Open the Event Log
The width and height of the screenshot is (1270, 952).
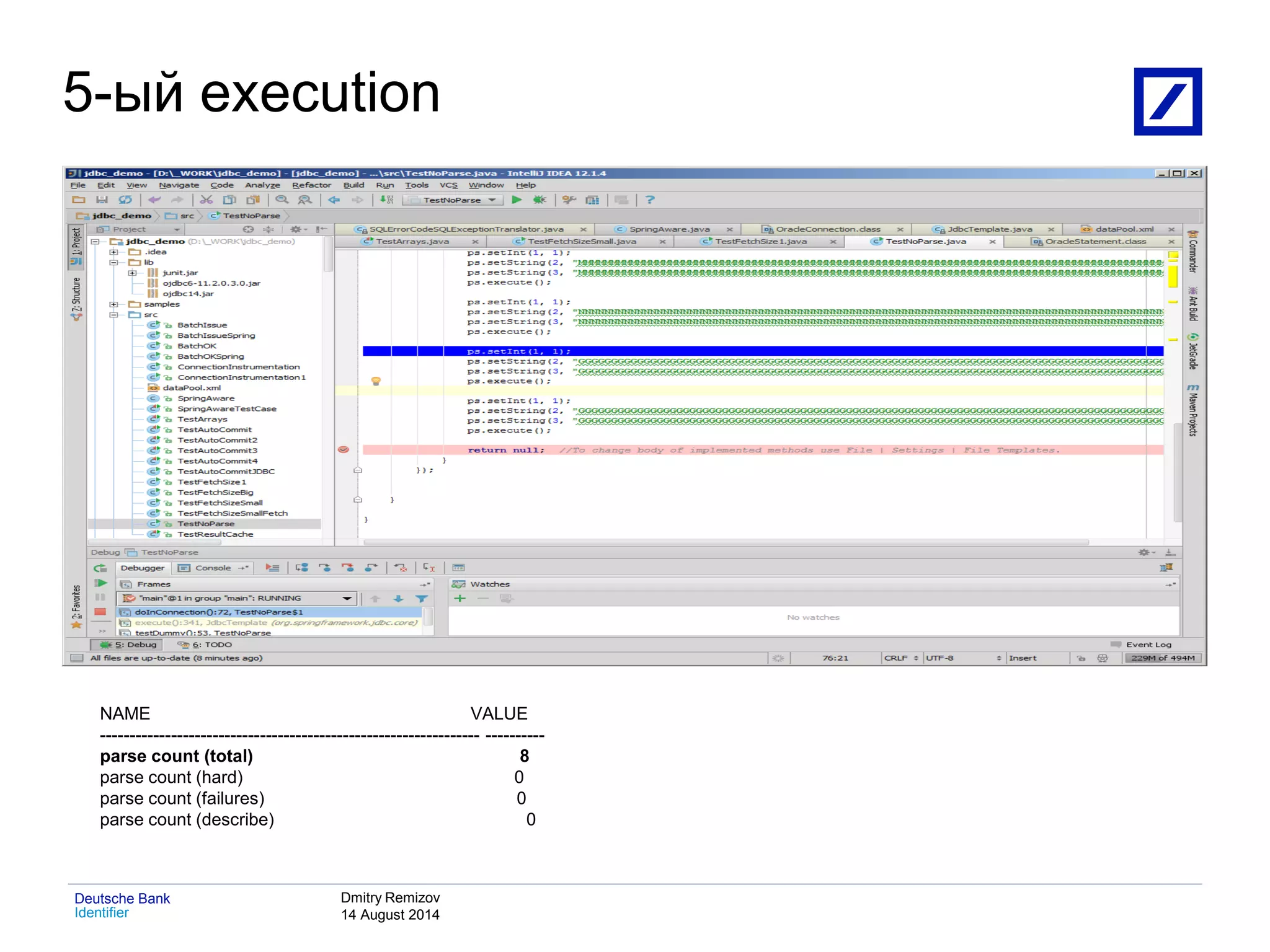pos(1142,645)
